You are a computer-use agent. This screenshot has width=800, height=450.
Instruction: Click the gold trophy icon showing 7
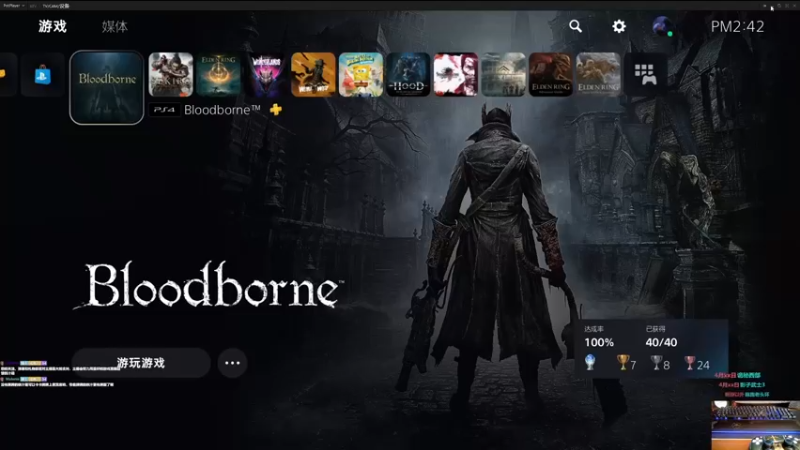pos(622,363)
